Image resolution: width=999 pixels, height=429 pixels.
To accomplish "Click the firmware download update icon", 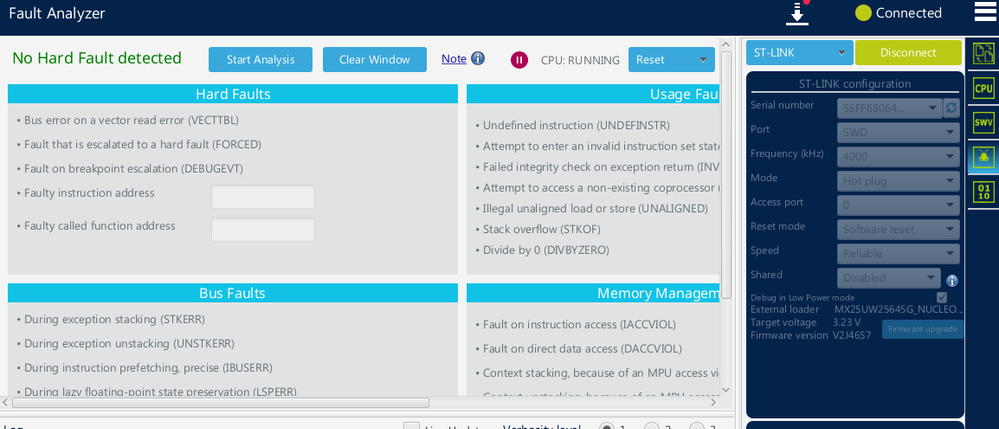I will [797, 13].
